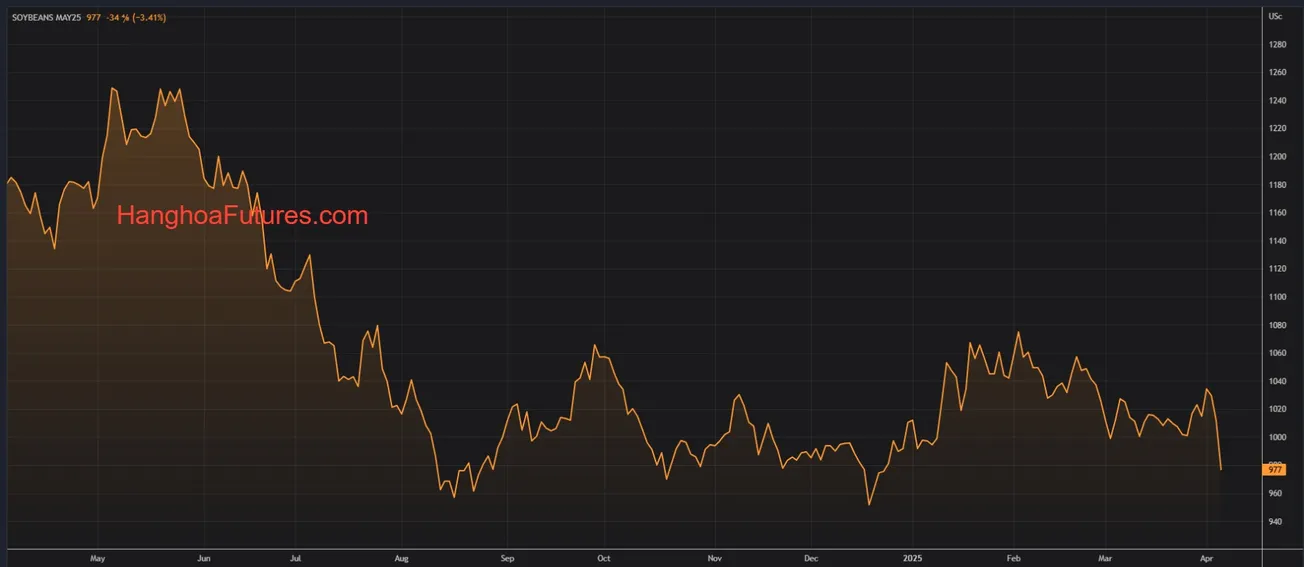Click the -3.41% price change label
This screenshot has width=1304, height=567.
point(147,18)
